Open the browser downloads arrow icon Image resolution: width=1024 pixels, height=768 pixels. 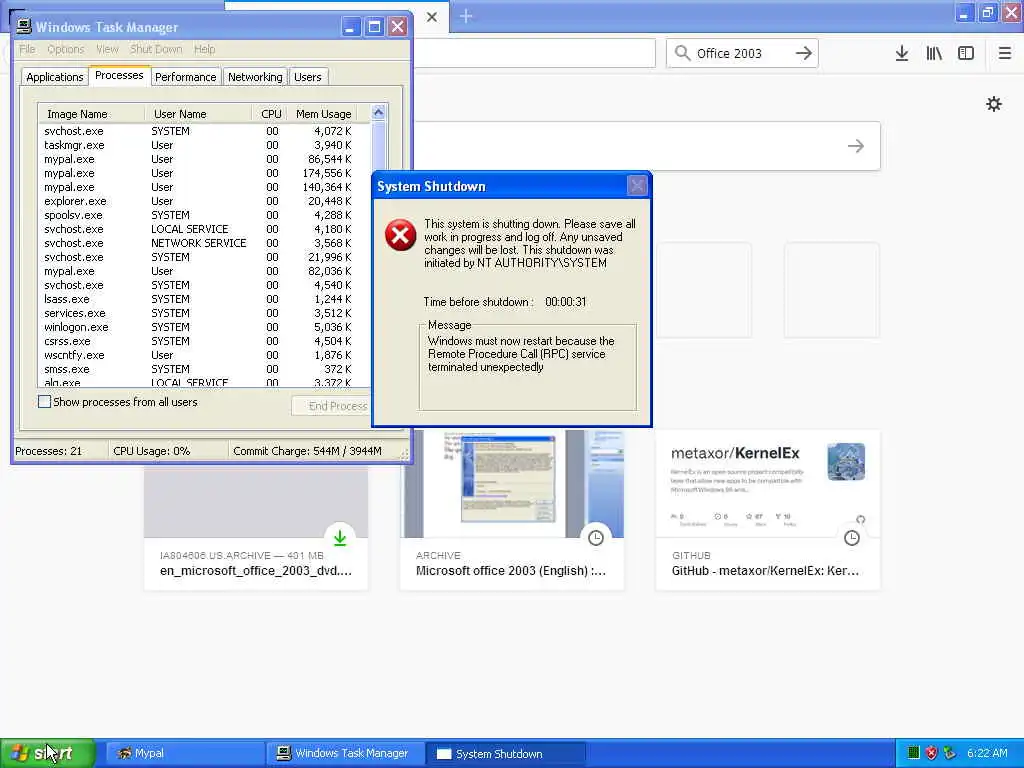pyautogui.click(x=901, y=54)
